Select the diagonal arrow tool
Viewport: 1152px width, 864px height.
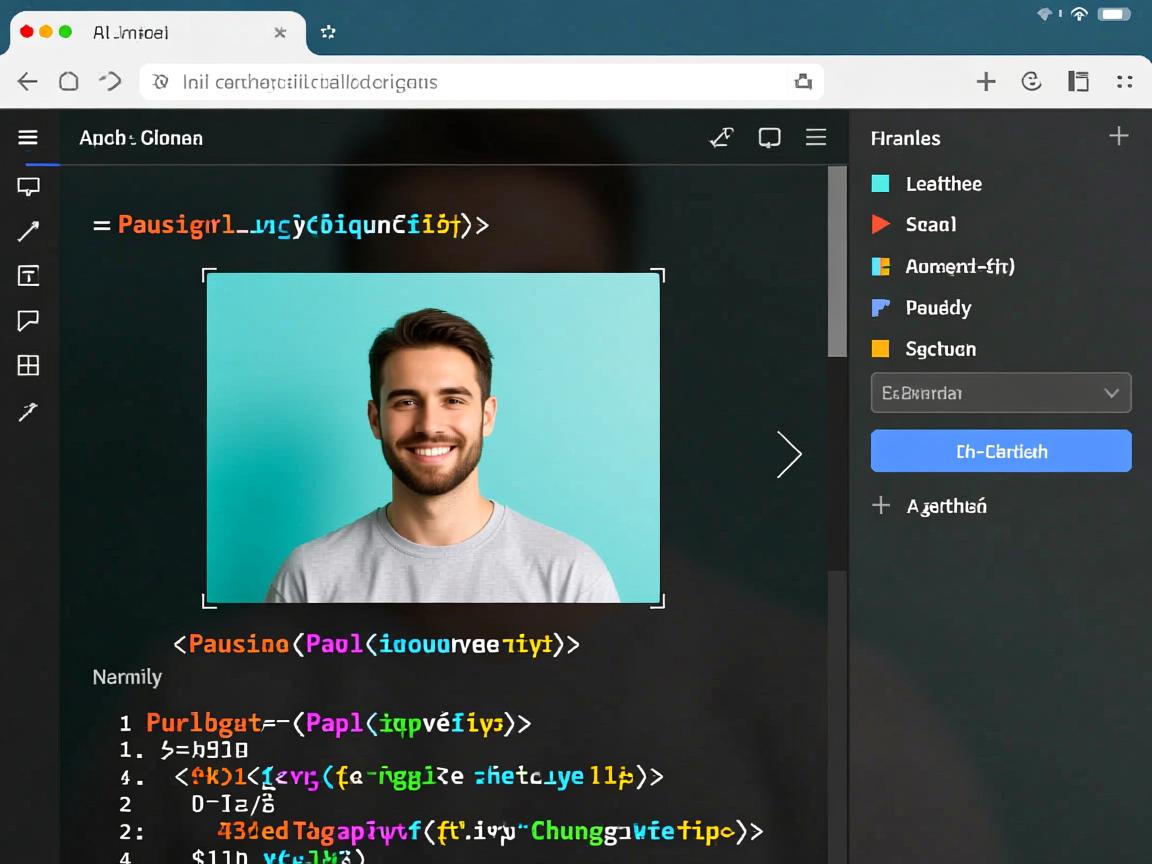tap(28, 232)
